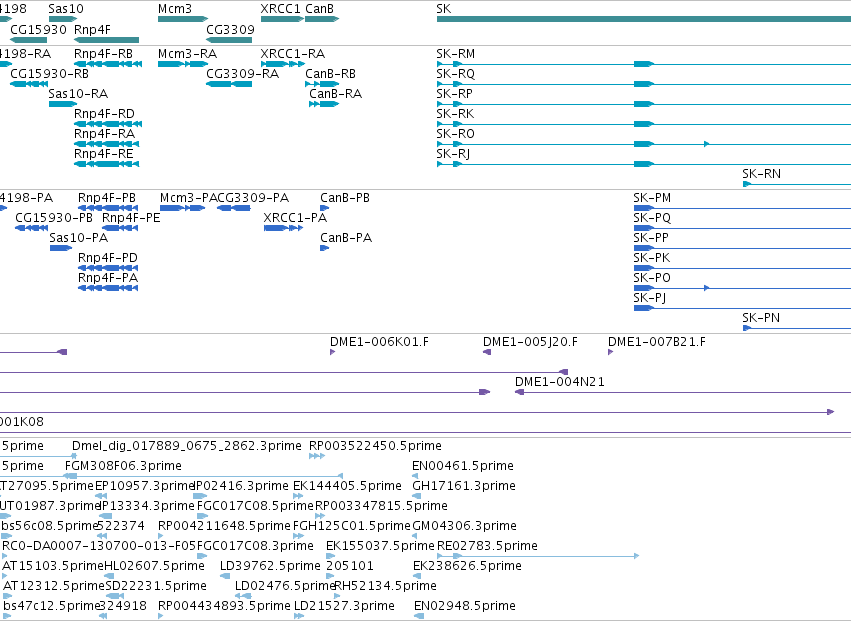This screenshot has height=621, width=851.
Task: Select the Sas10-PA protein label
Action: point(79,238)
